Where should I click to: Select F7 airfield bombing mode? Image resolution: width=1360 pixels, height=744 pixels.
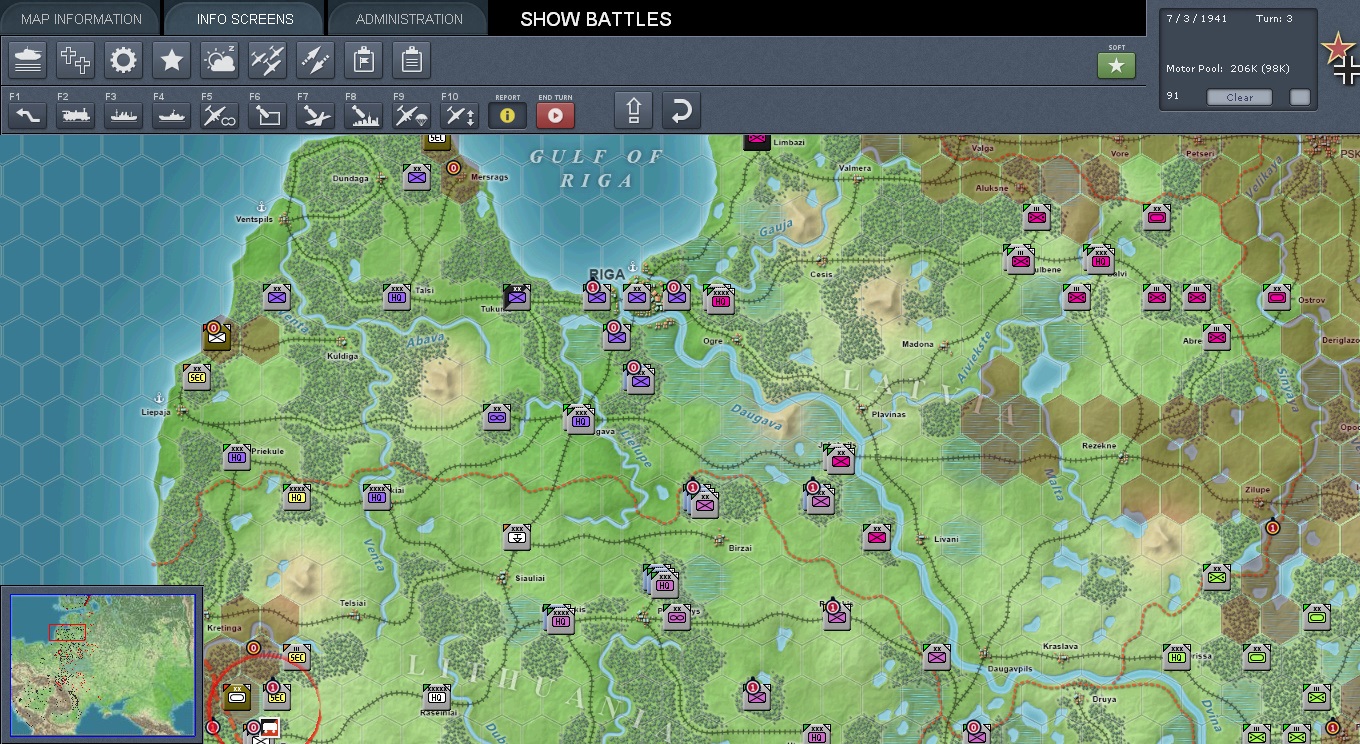pyautogui.click(x=315, y=115)
